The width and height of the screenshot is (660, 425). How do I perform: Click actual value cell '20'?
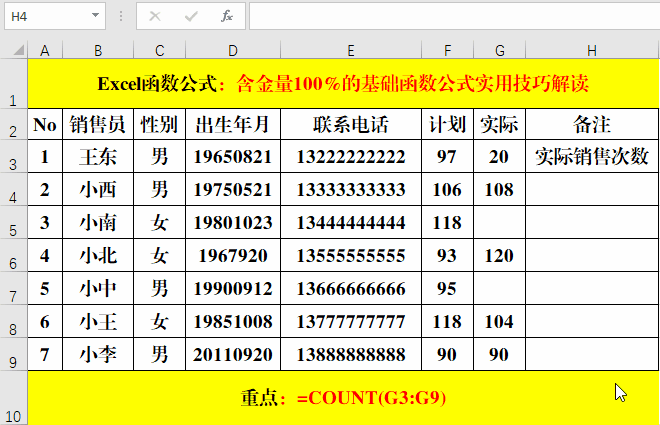(500, 156)
